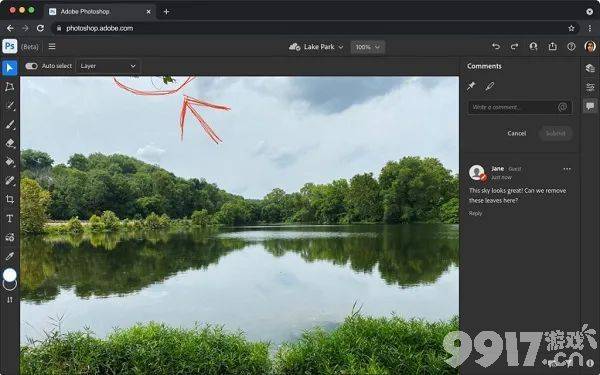This screenshot has height=375, width=600.
Task: Select the Transform tool
Action: click(10, 87)
